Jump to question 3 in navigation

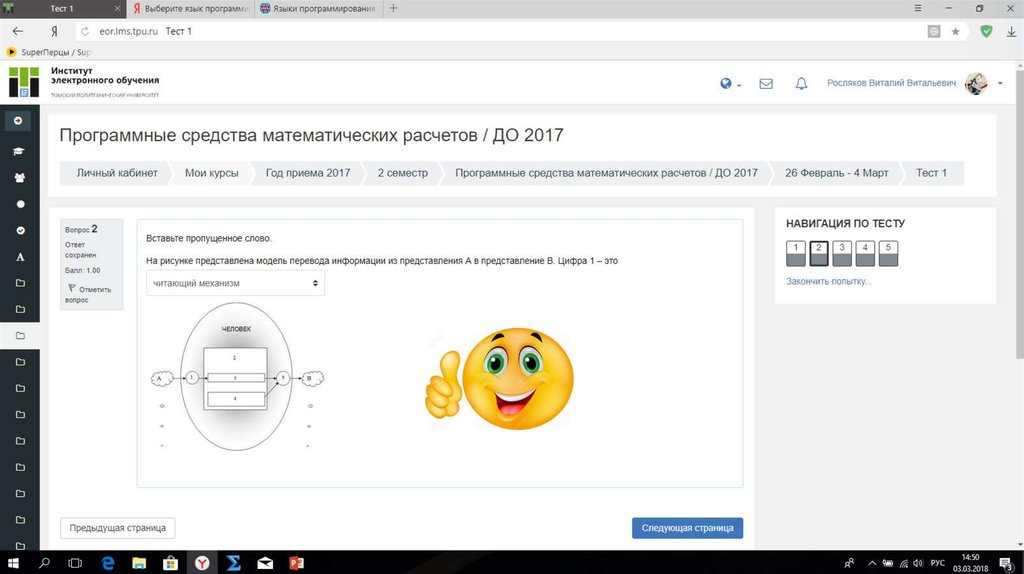coord(842,253)
